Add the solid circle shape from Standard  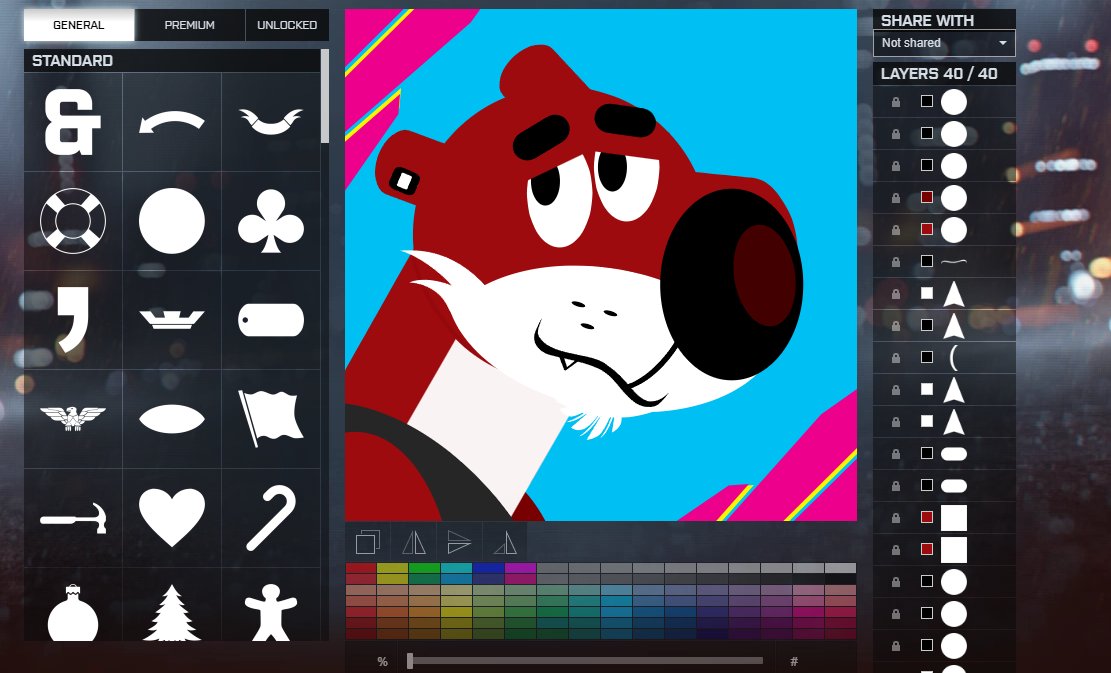(171, 220)
